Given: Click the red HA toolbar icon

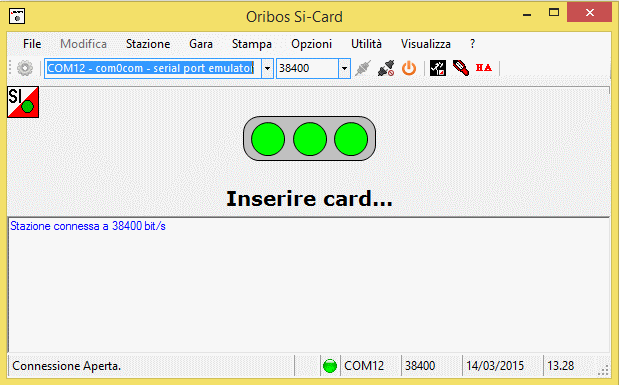Looking at the screenshot, I should click(x=484, y=68).
